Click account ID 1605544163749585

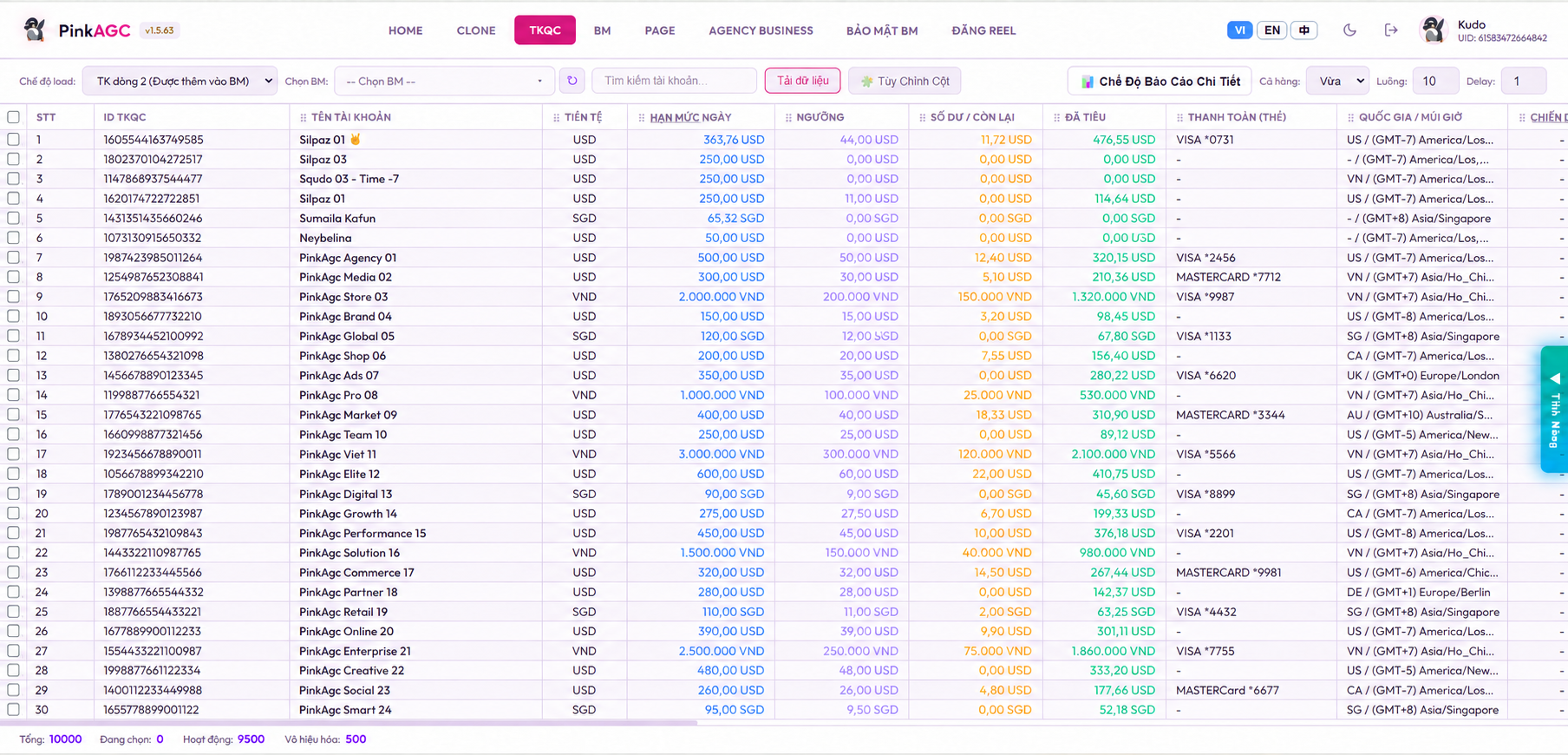point(154,139)
